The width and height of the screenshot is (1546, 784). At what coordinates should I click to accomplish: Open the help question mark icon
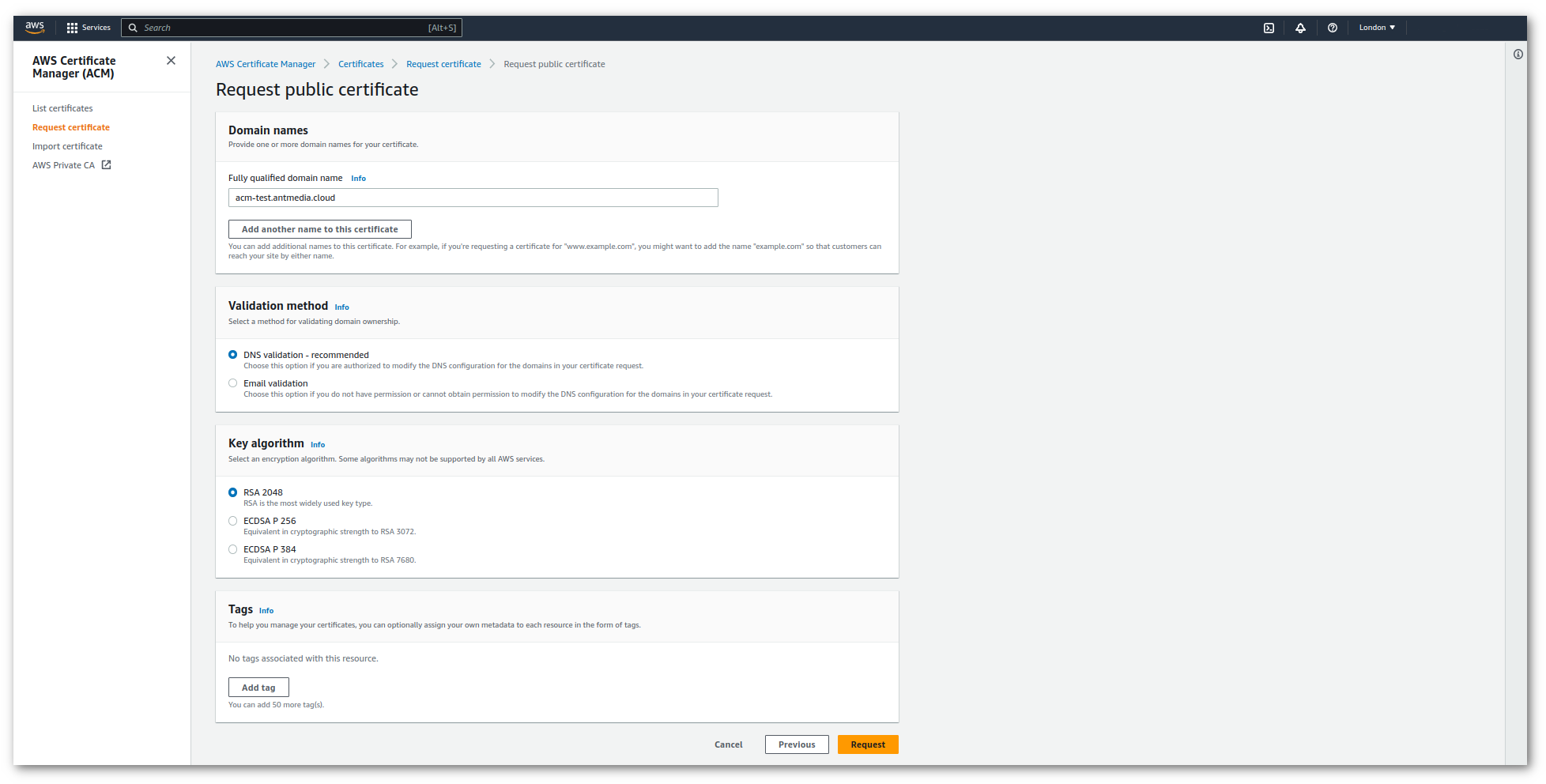pos(1333,28)
